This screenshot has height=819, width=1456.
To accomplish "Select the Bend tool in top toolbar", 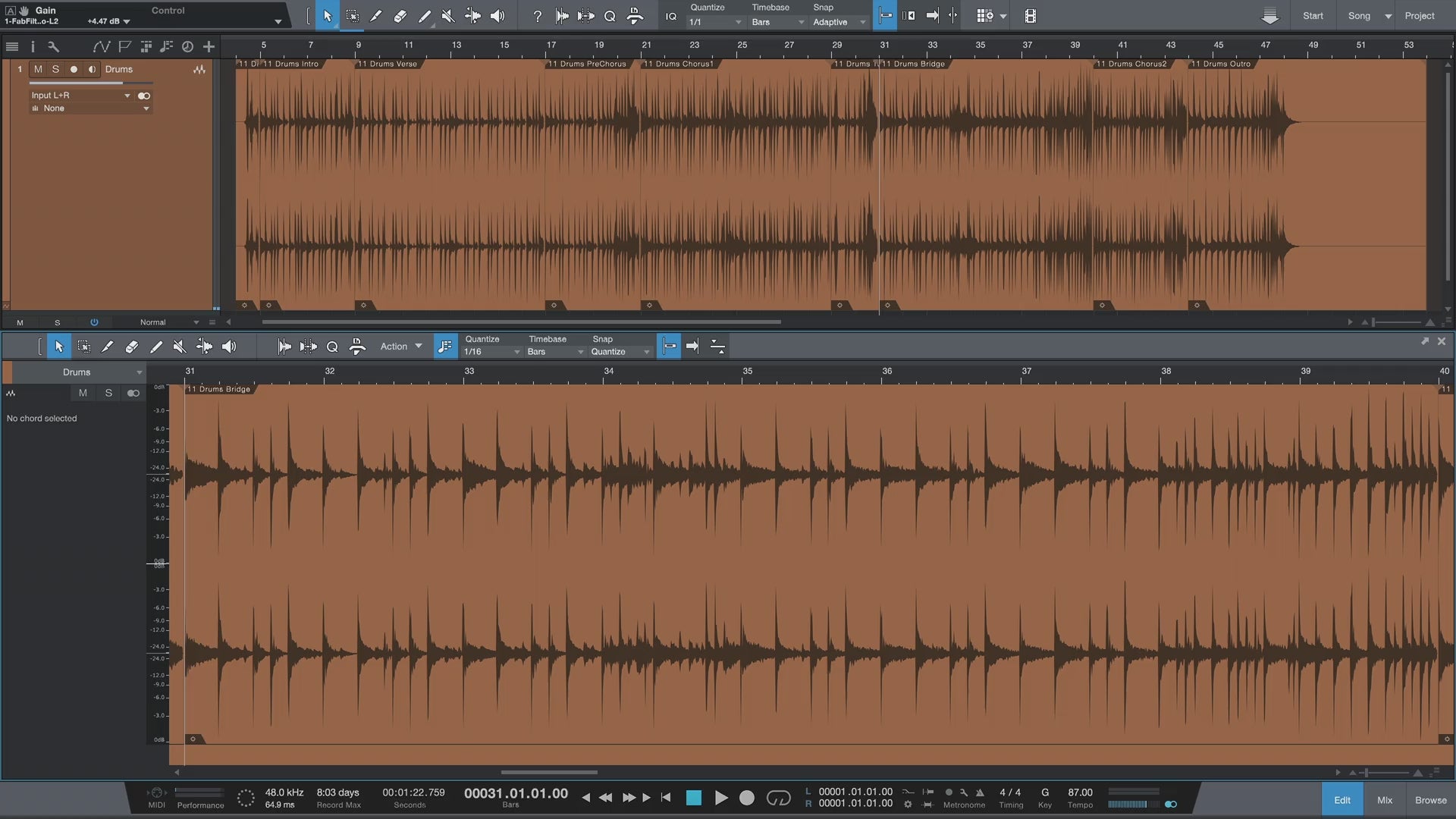I will [x=472, y=16].
